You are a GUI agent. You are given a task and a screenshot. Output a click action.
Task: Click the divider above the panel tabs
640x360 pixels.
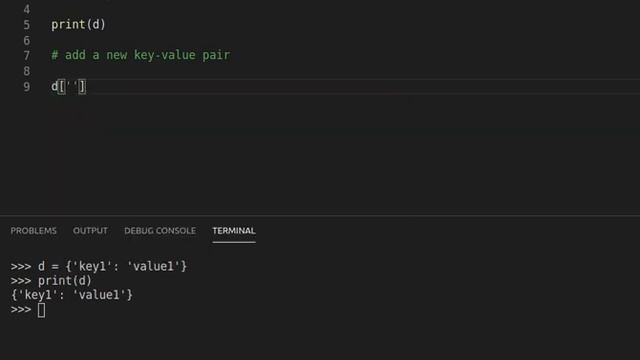click(320, 215)
